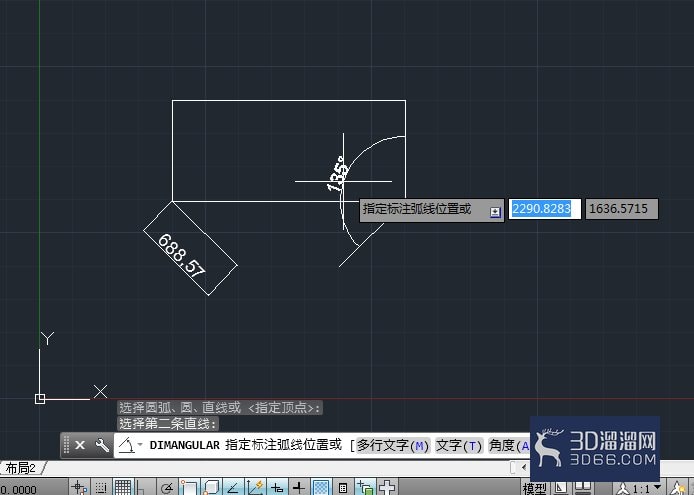Click Dynamic Input status icon
This screenshot has width=694, height=495.
[278, 487]
